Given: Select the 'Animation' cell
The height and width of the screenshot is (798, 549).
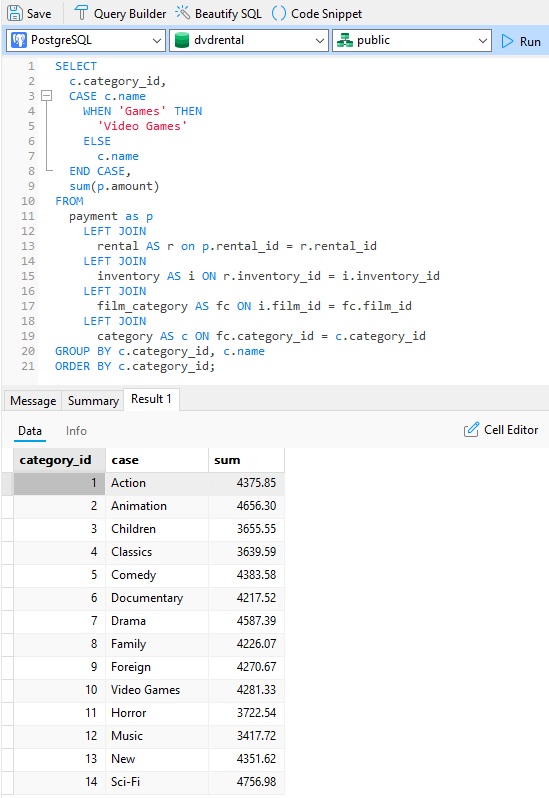Looking at the screenshot, I should coord(157,506).
